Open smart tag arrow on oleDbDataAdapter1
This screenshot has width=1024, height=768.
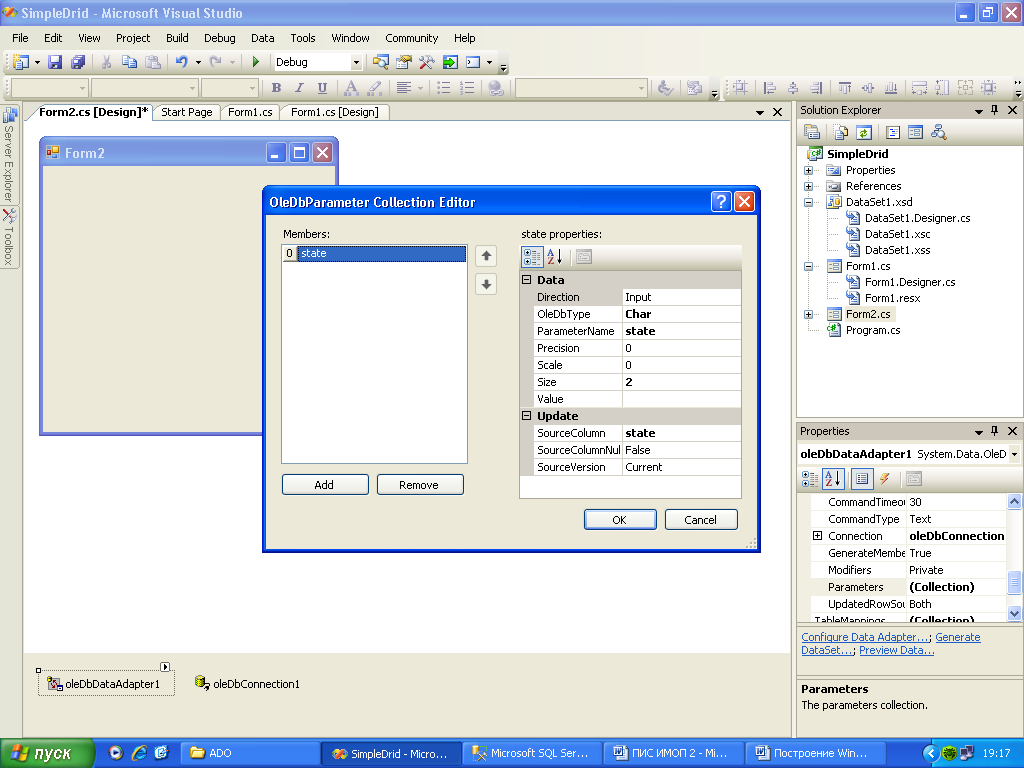165,667
